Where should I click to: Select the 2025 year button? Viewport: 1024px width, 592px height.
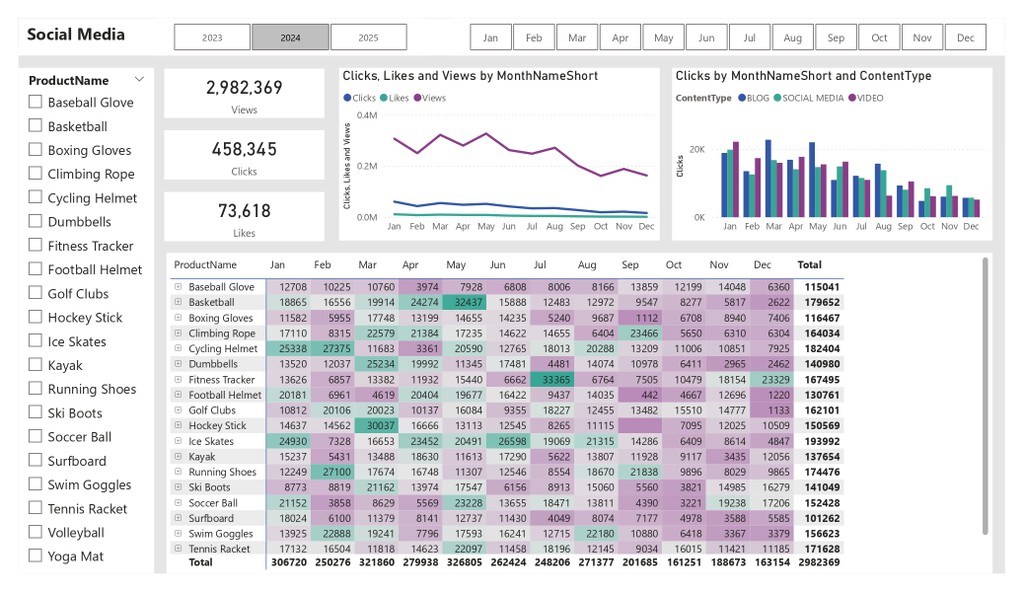(368, 37)
